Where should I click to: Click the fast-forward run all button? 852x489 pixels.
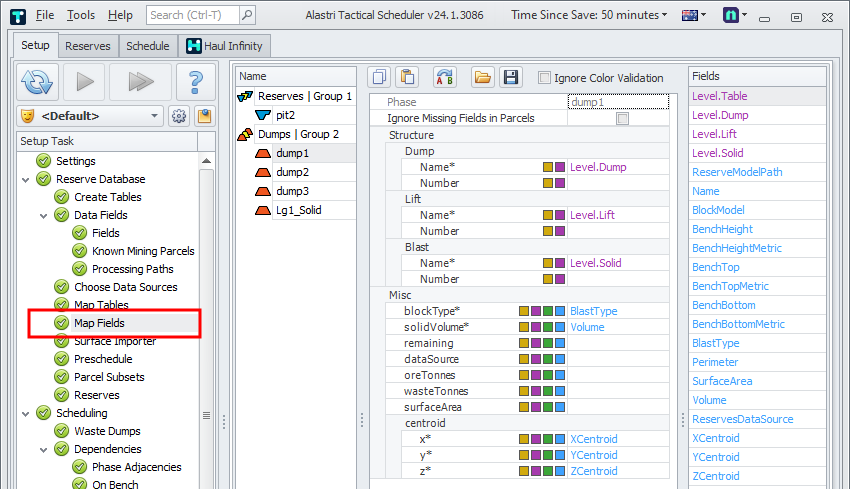click(x=139, y=82)
